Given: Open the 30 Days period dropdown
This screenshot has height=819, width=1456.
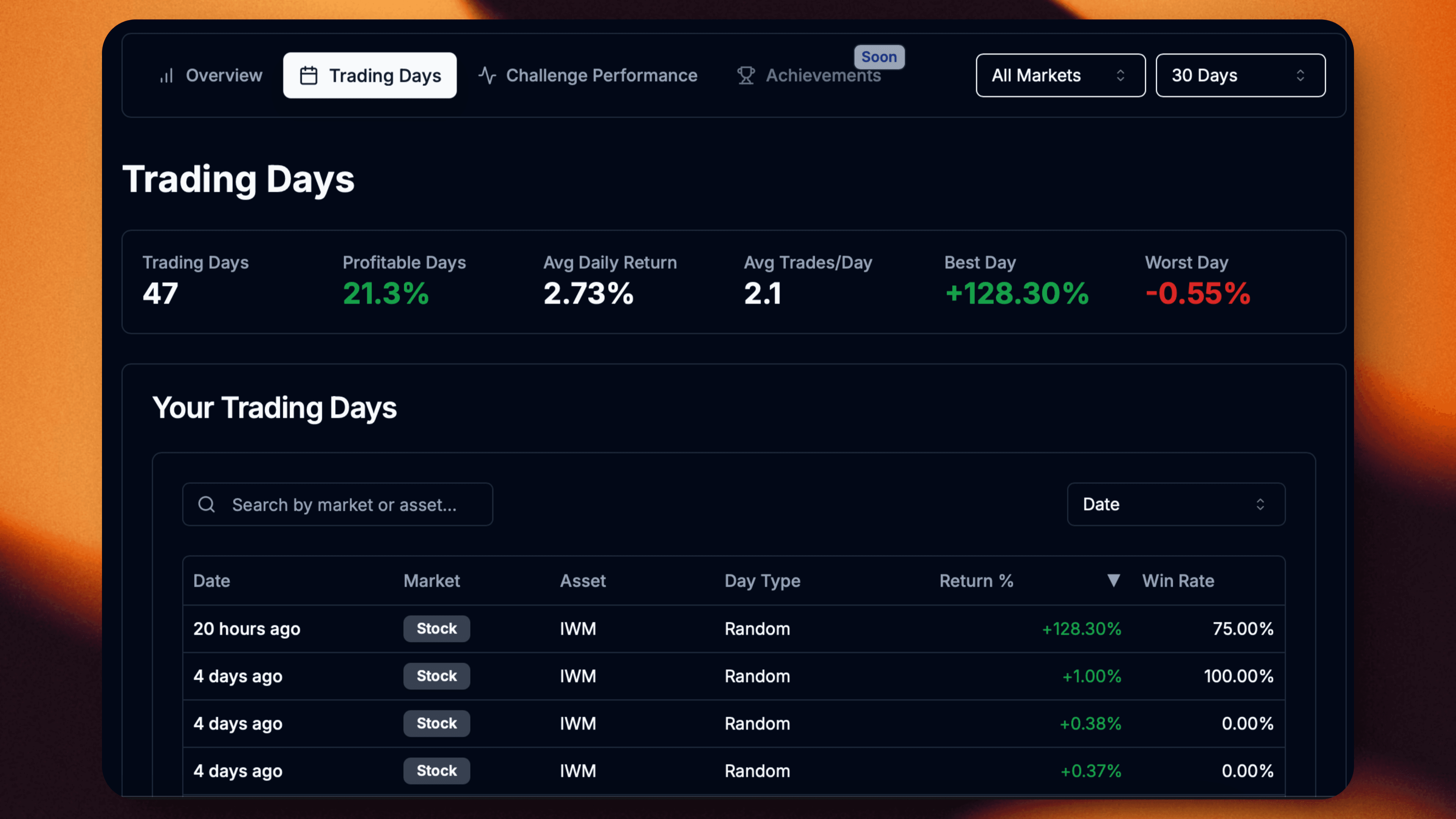Looking at the screenshot, I should [1240, 75].
